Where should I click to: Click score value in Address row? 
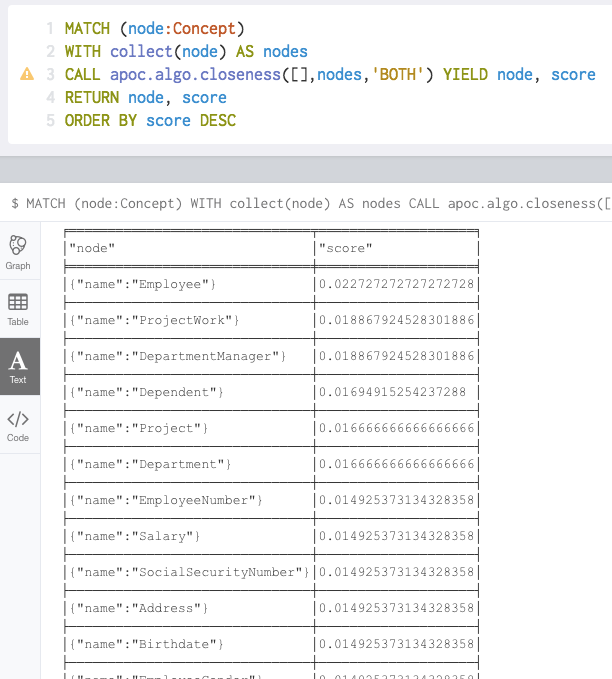(x=396, y=608)
